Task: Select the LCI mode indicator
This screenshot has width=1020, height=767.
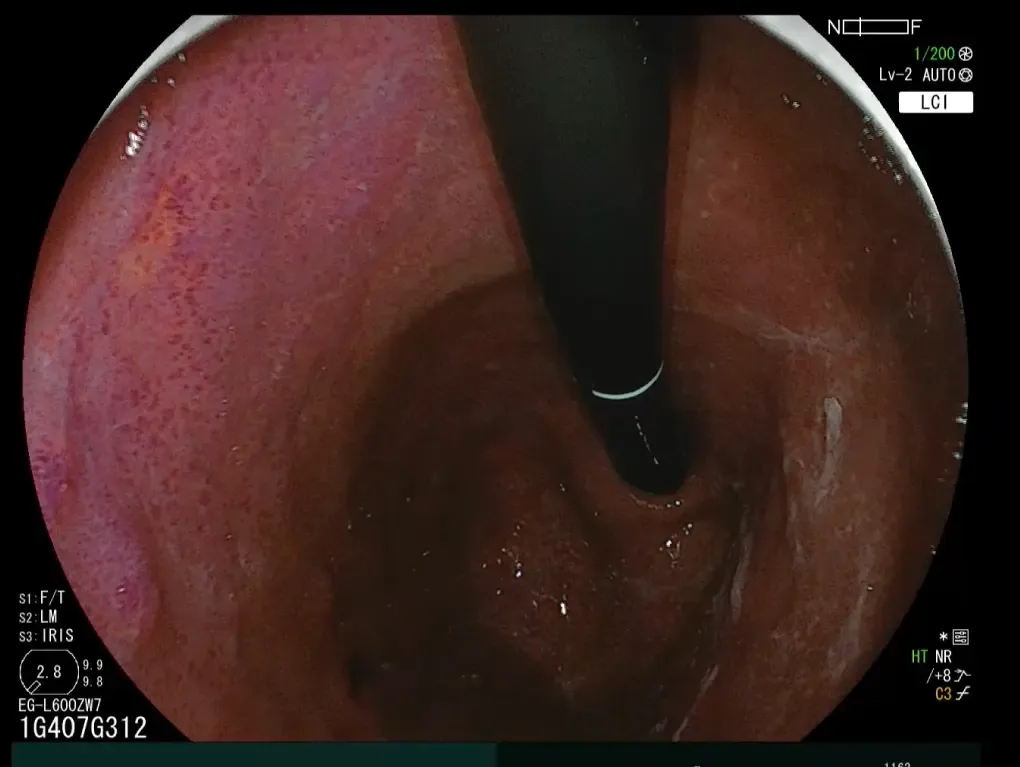Action: [935, 103]
